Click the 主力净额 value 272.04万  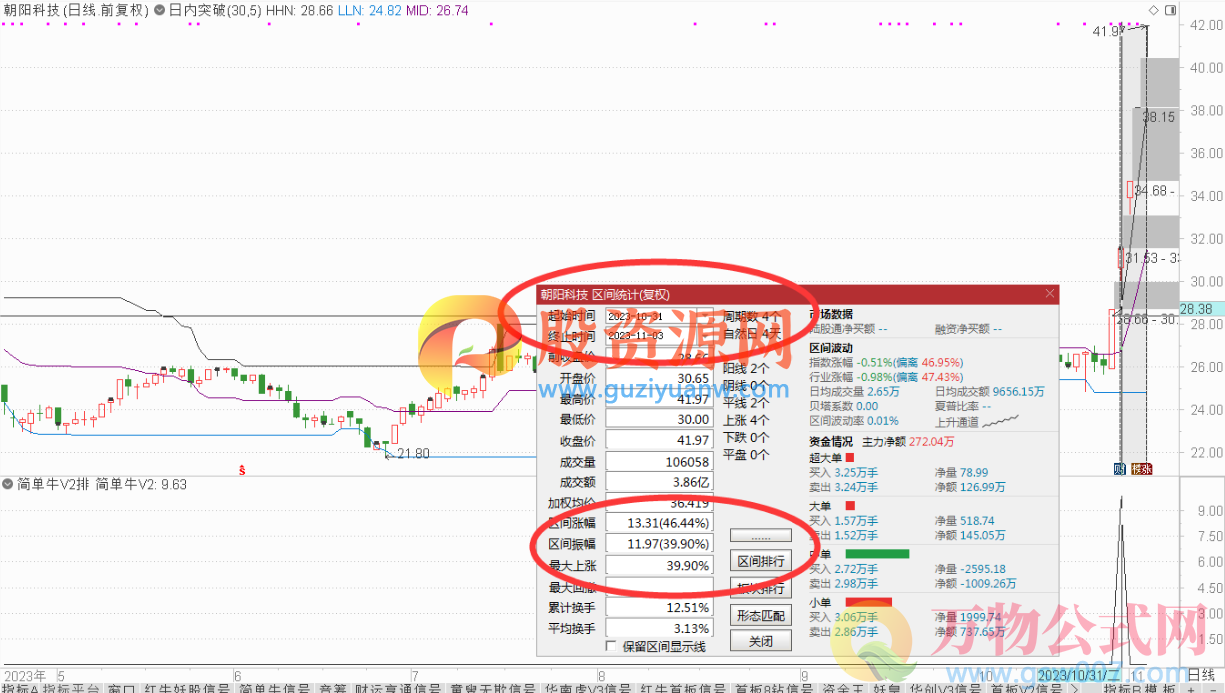[x=932, y=441]
